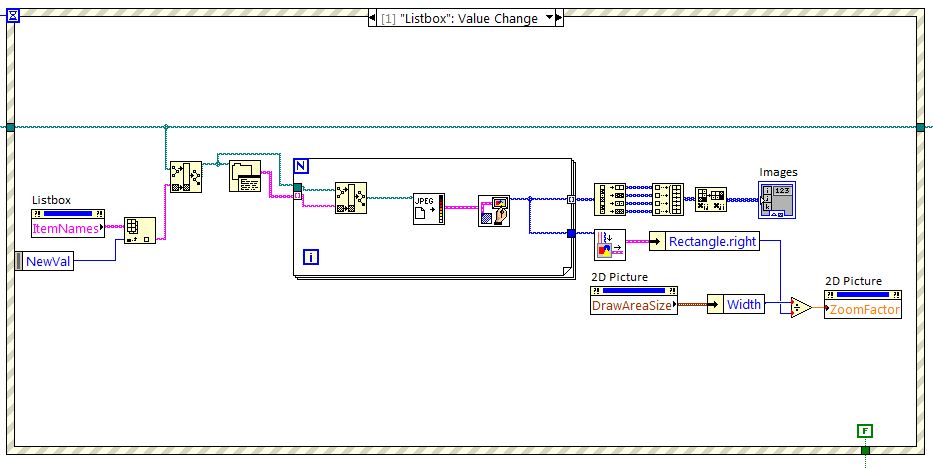Select the ItemNames property of Listbox node
The image size is (933, 469).
click(68, 229)
